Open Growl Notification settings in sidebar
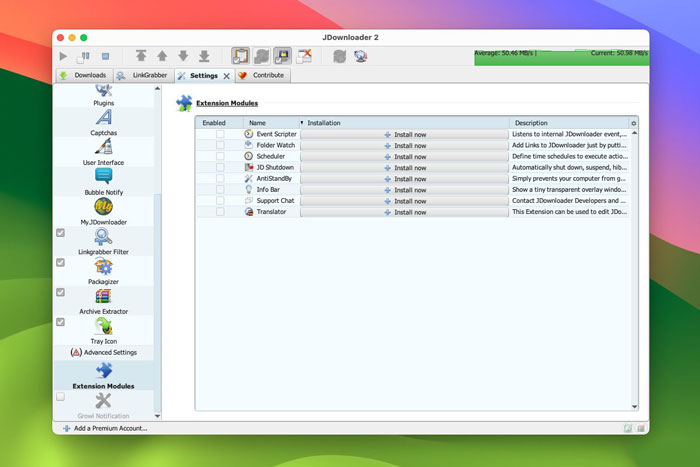Viewport: 700px width, 467px height. pyautogui.click(x=104, y=405)
